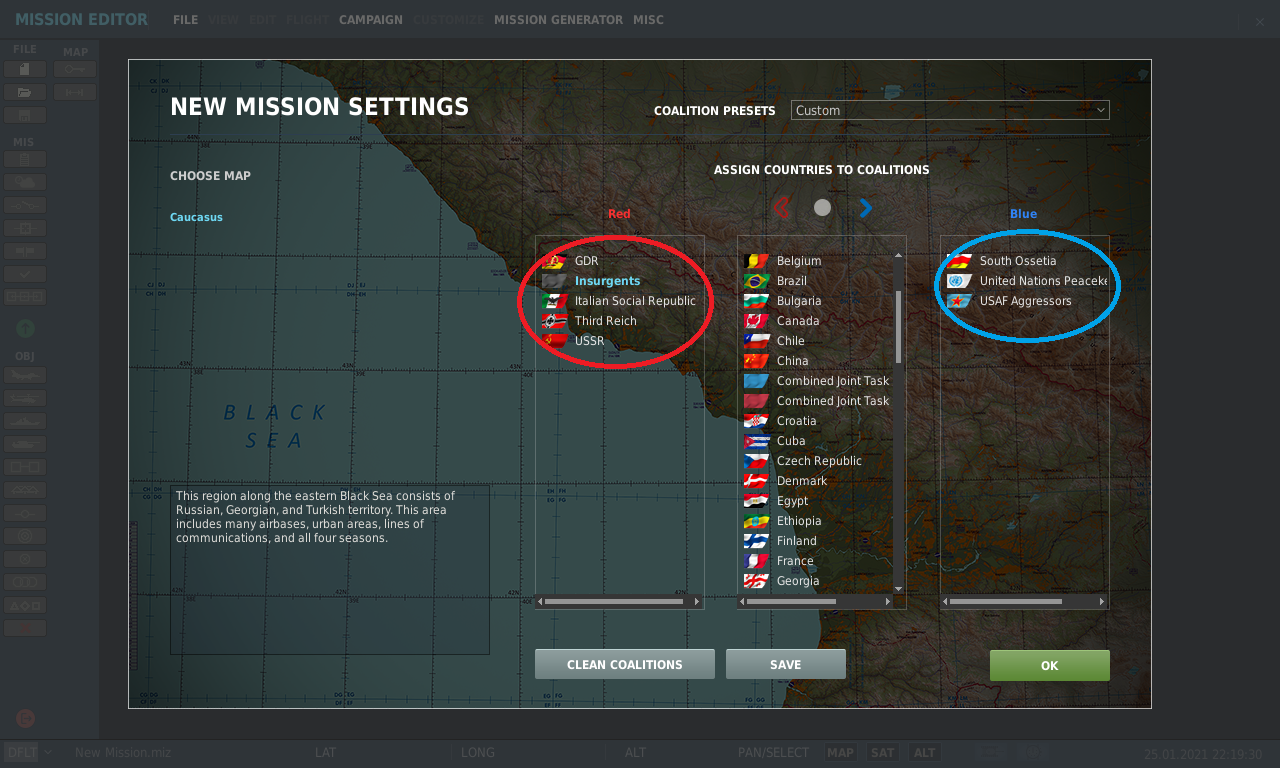Click the SAVE button

(x=786, y=665)
